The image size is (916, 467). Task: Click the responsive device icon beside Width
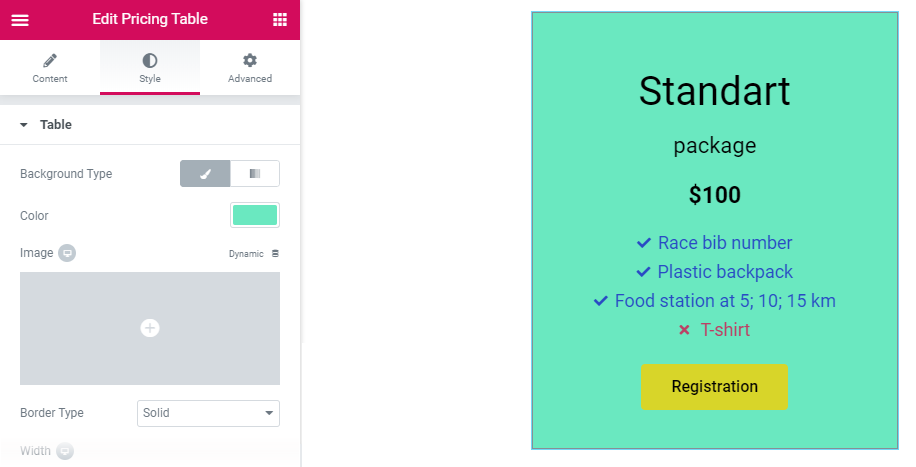65,451
